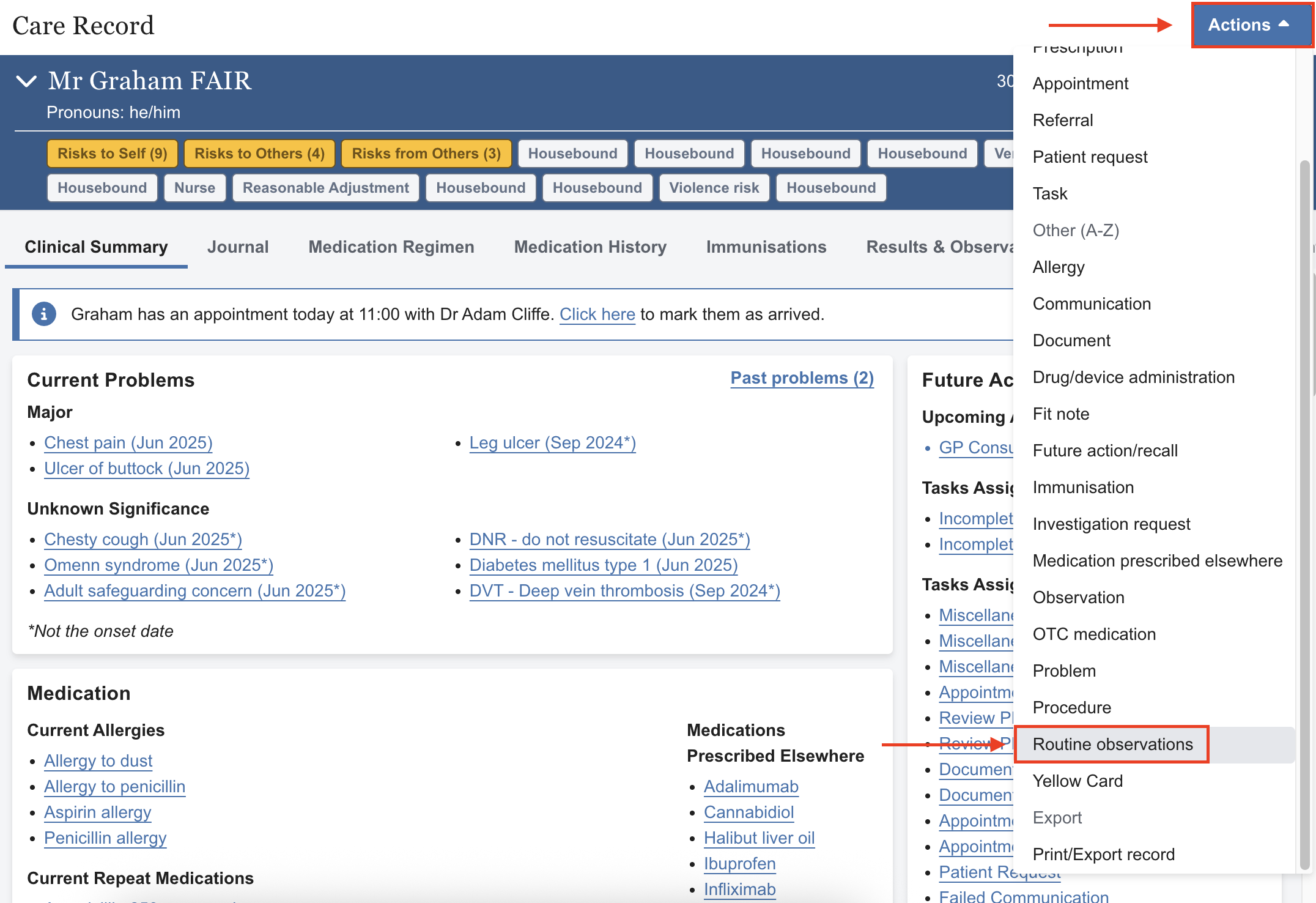Image resolution: width=1316 pixels, height=903 pixels.
Task: Open Allergy to penicillin entry
Action: 114,786
